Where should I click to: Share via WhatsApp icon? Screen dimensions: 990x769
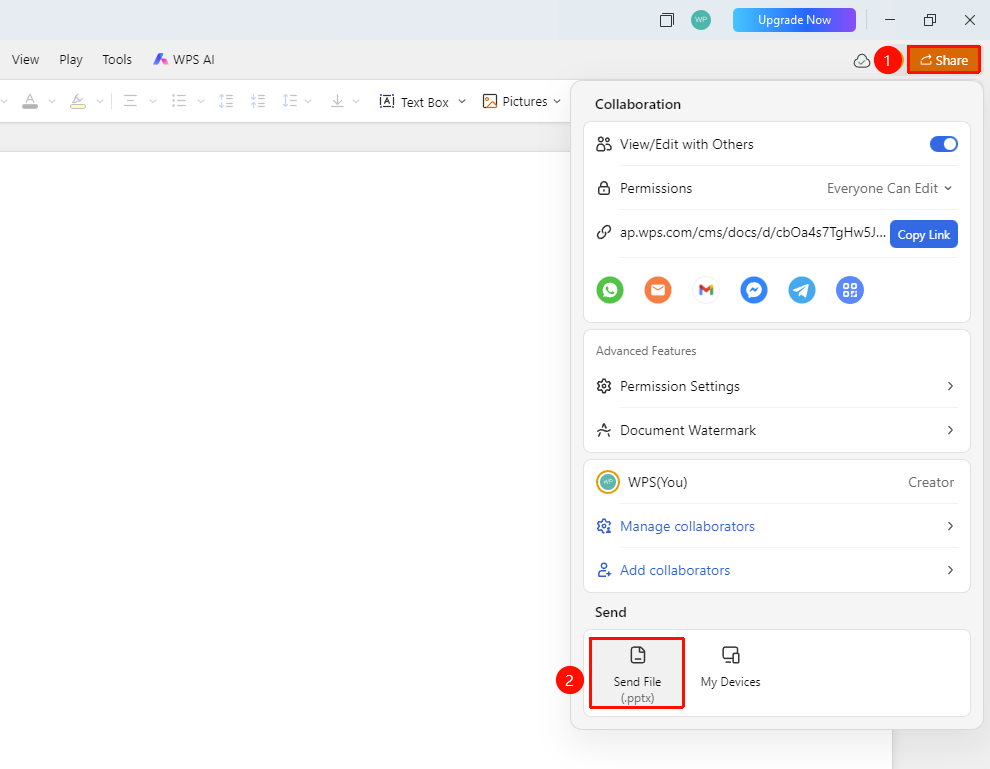610,290
